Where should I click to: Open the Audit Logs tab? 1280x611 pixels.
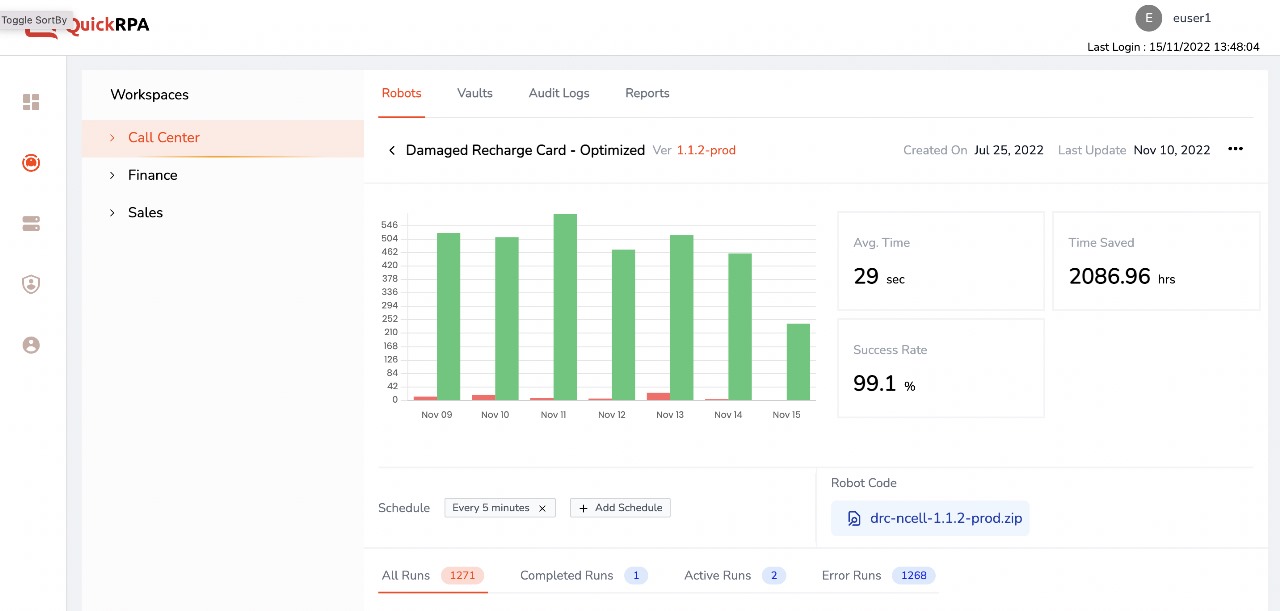(x=559, y=93)
